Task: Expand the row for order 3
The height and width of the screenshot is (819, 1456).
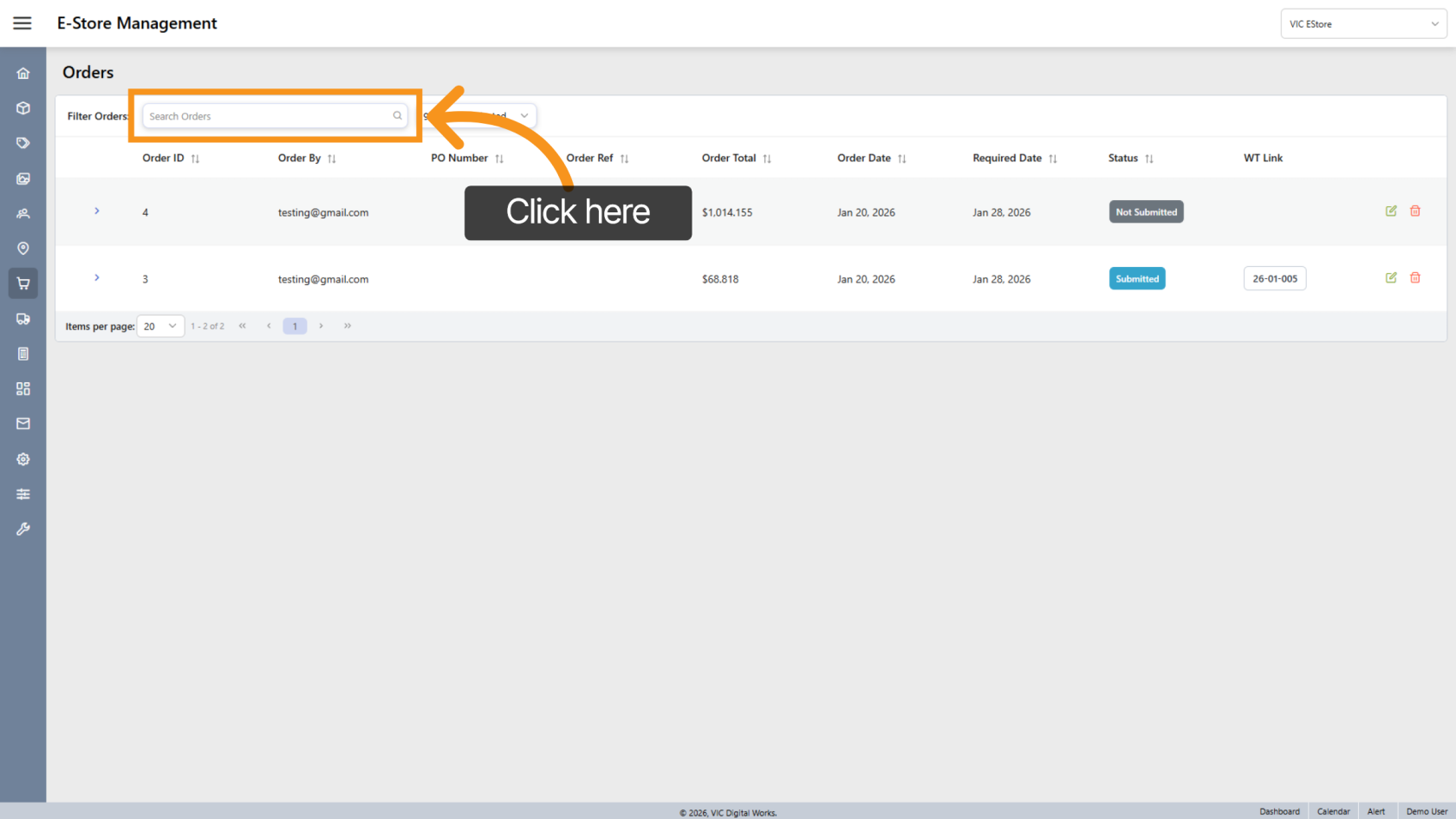Action: point(97,278)
